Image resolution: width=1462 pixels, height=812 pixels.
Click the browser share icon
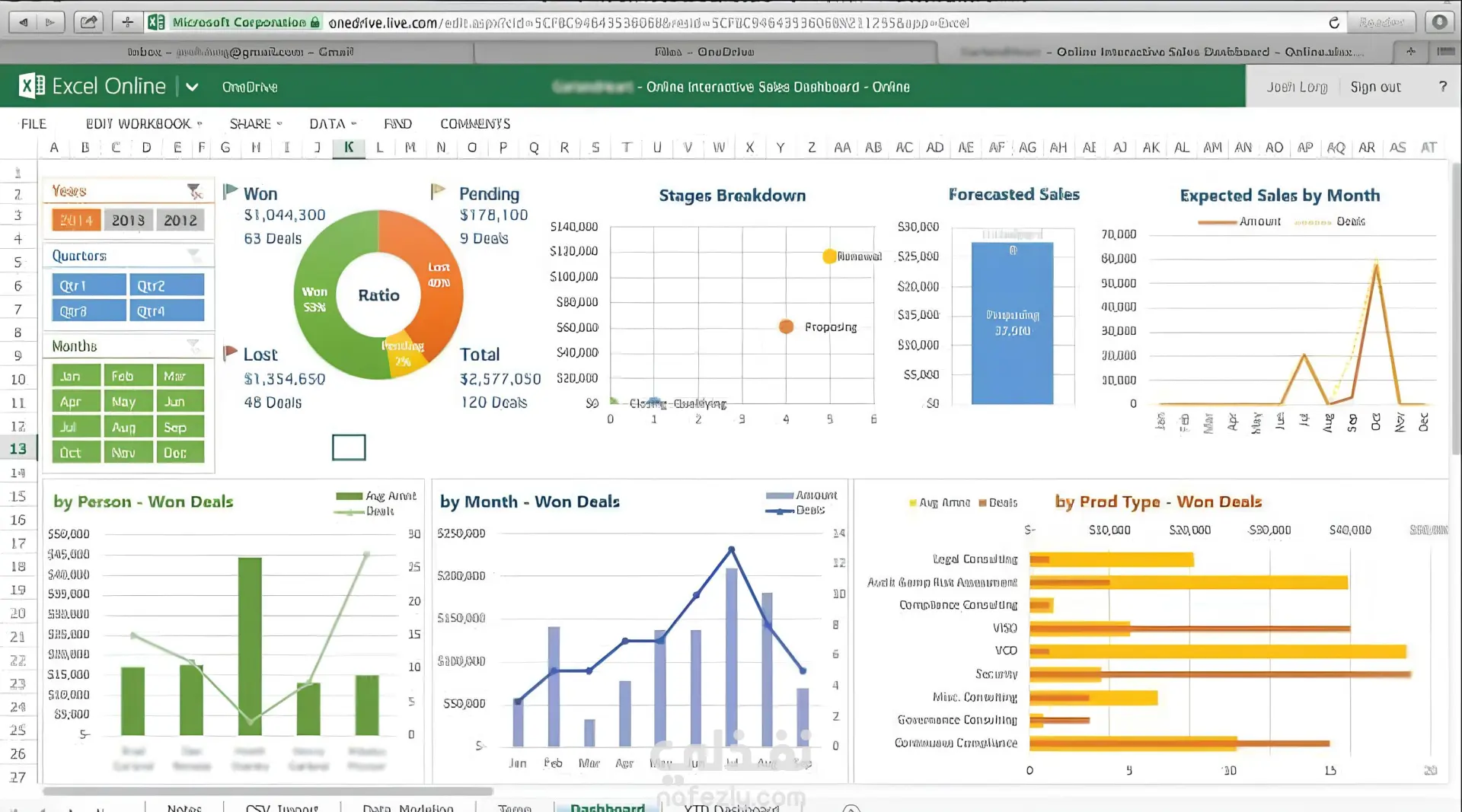(89, 22)
